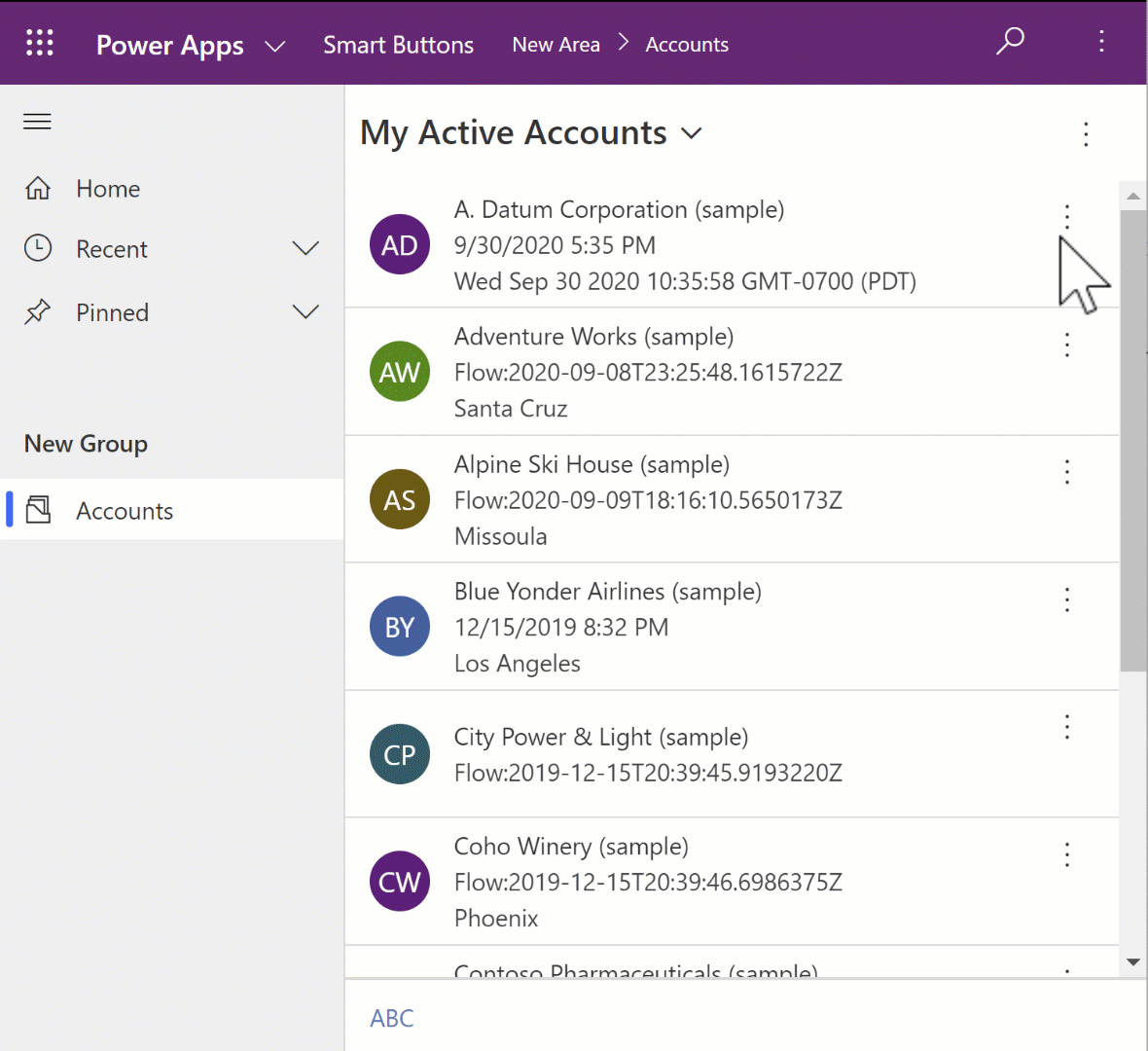Click the vertical scrollbar thumb
The image size is (1148, 1051).
(x=1132, y=440)
